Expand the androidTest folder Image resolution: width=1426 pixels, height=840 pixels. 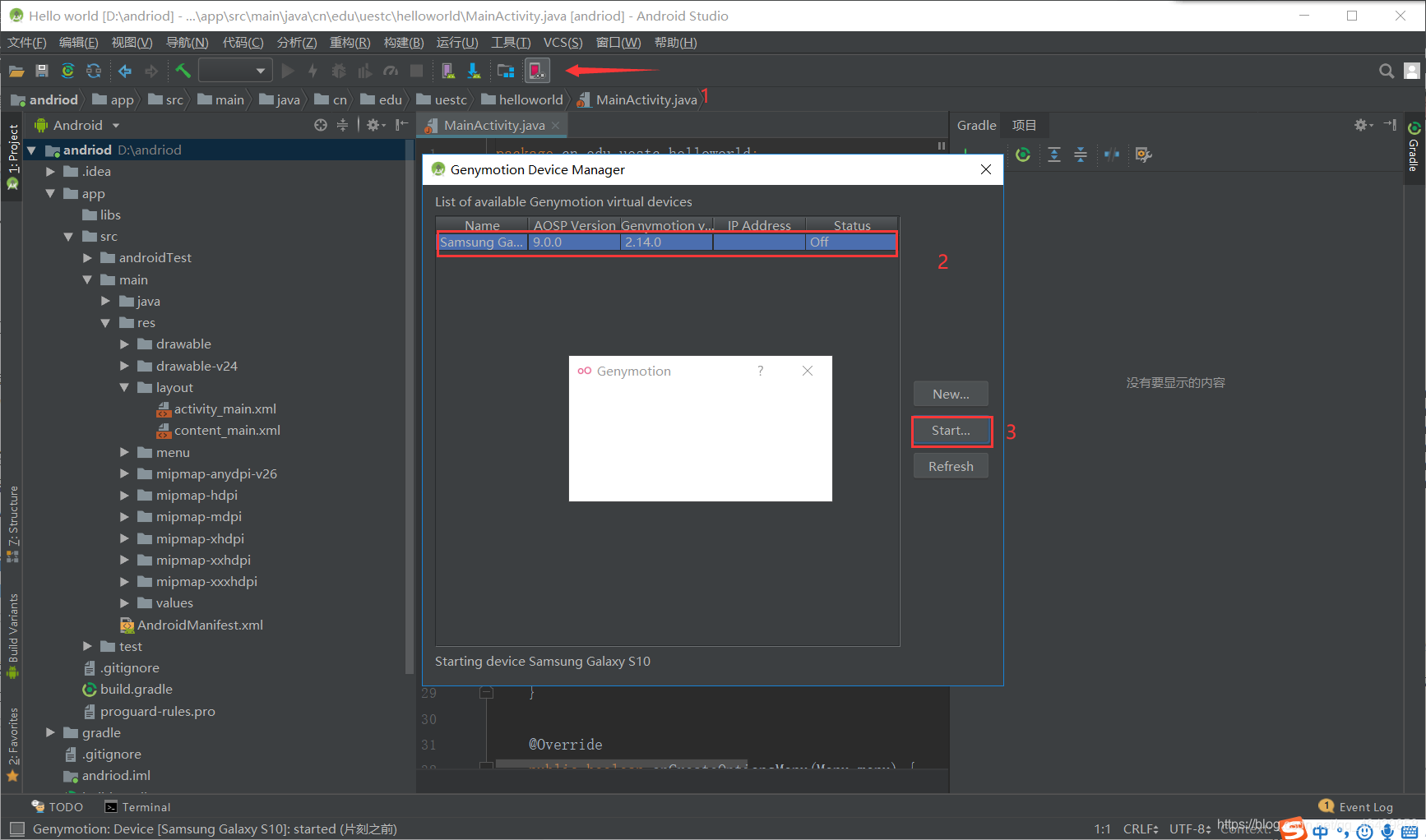pyautogui.click(x=87, y=258)
